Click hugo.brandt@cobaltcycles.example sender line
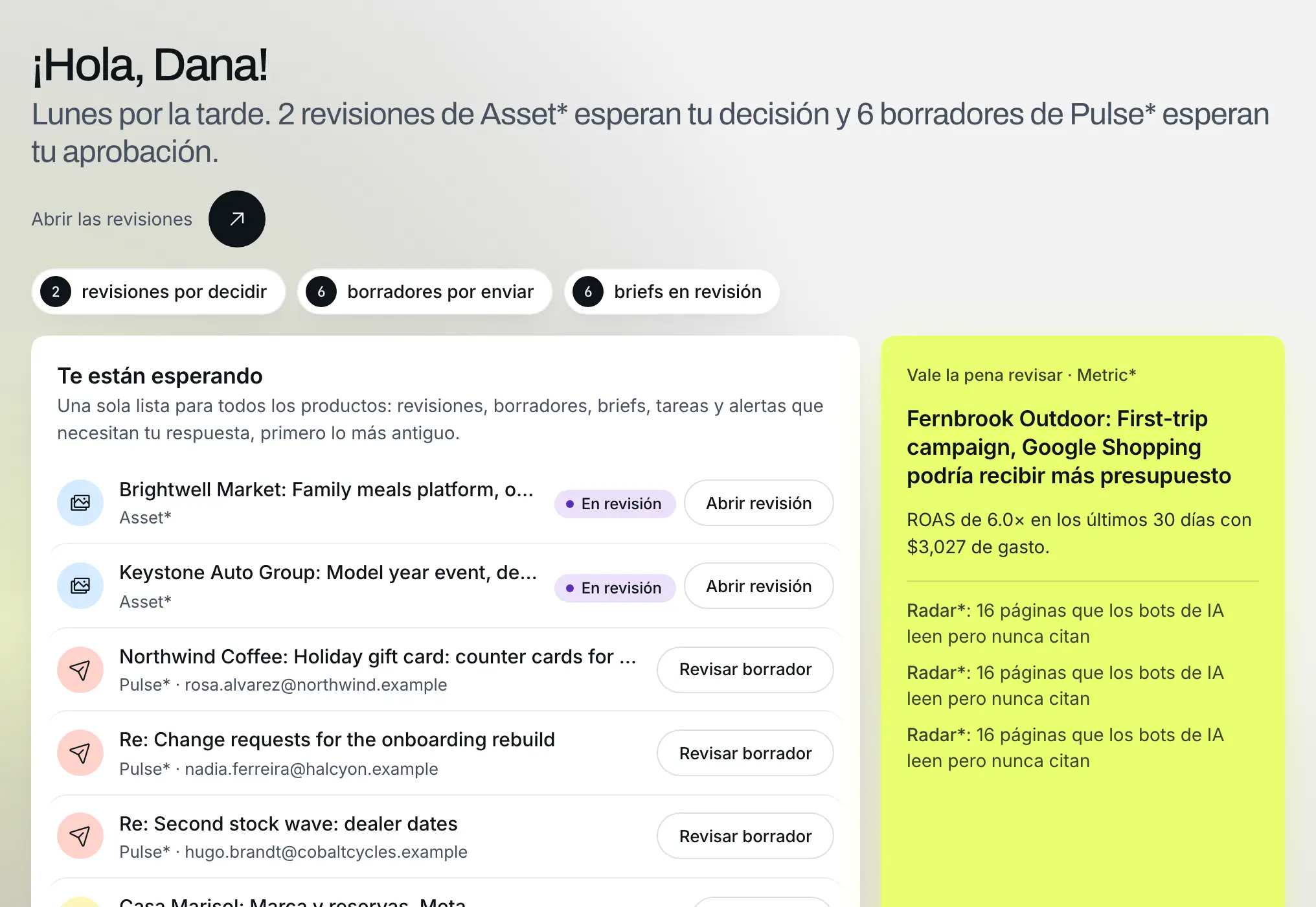This screenshot has height=907, width=1316. [x=293, y=852]
